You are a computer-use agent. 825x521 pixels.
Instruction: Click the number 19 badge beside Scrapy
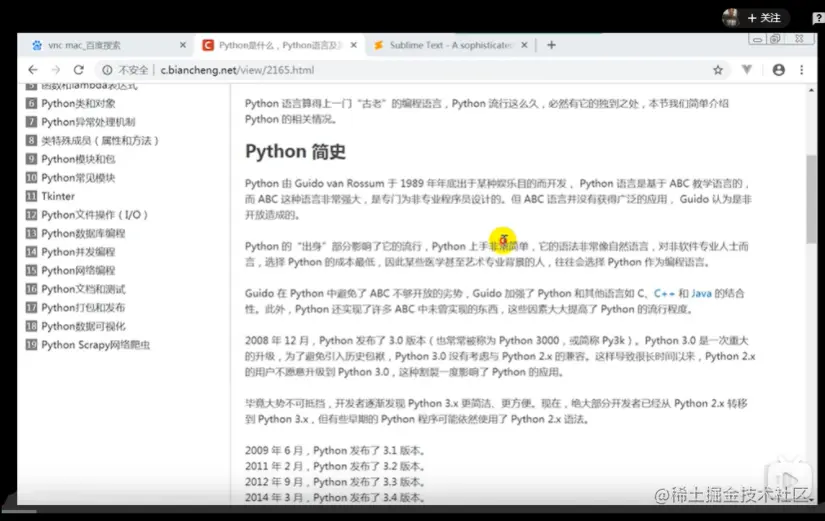[x=32, y=345]
